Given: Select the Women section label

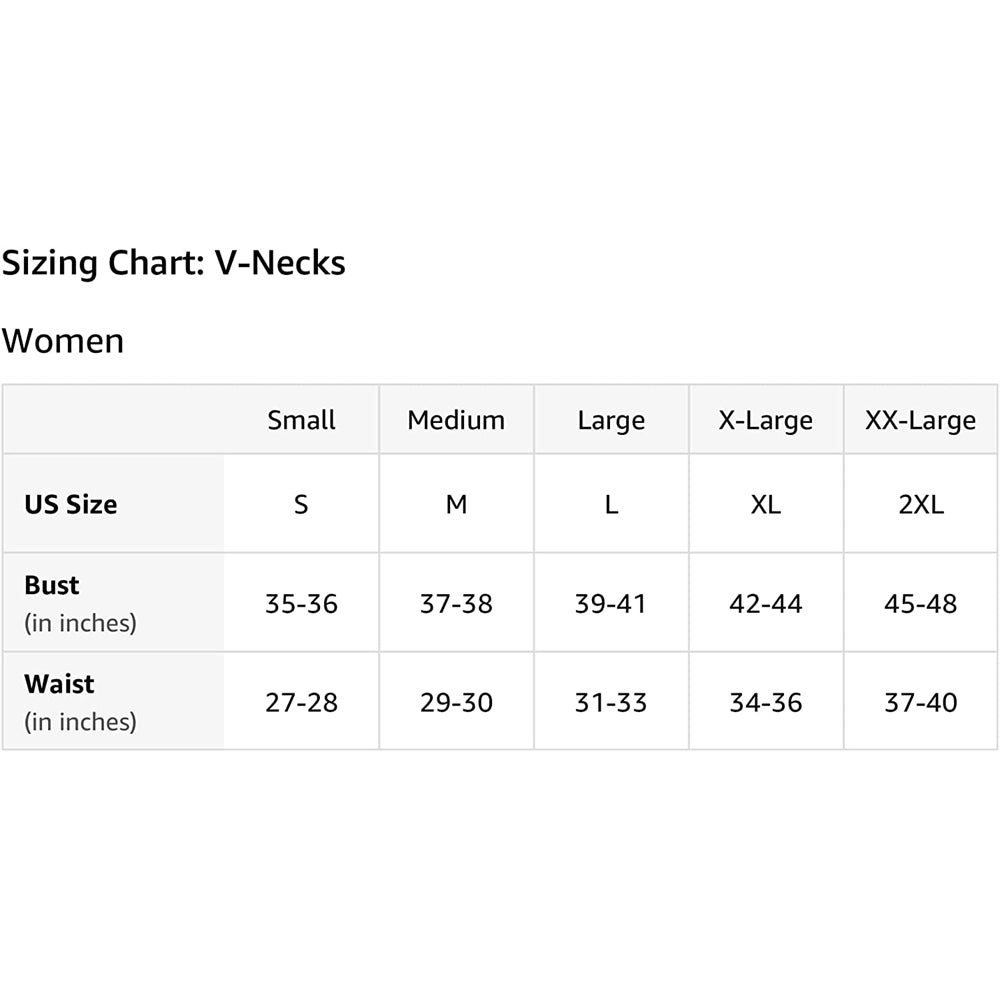Looking at the screenshot, I should pyautogui.click(x=63, y=340).
